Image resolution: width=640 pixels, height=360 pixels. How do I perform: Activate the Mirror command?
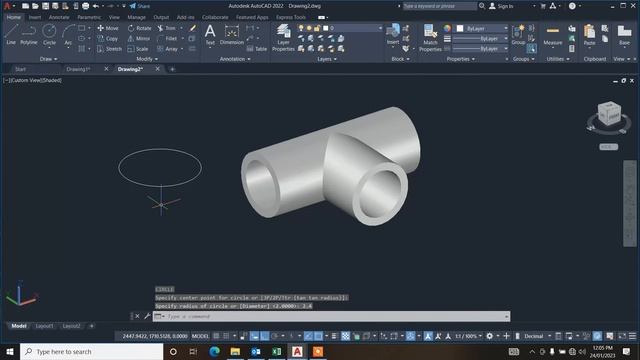[139, 38]
